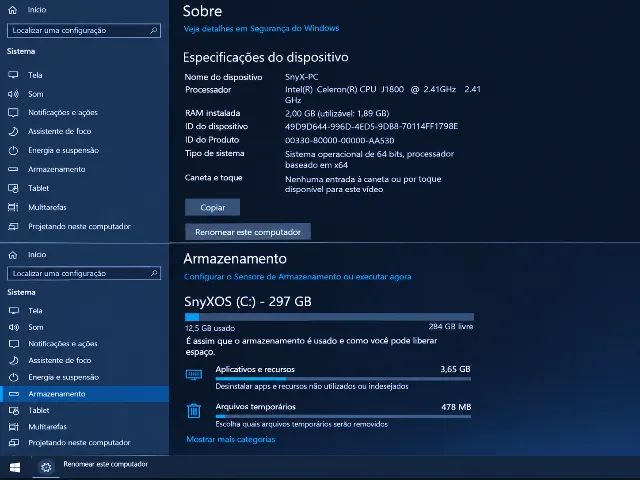Open Multitarefas icon in Sobre window sidebar
Screen dimensions: 640x480
point(13,207)
